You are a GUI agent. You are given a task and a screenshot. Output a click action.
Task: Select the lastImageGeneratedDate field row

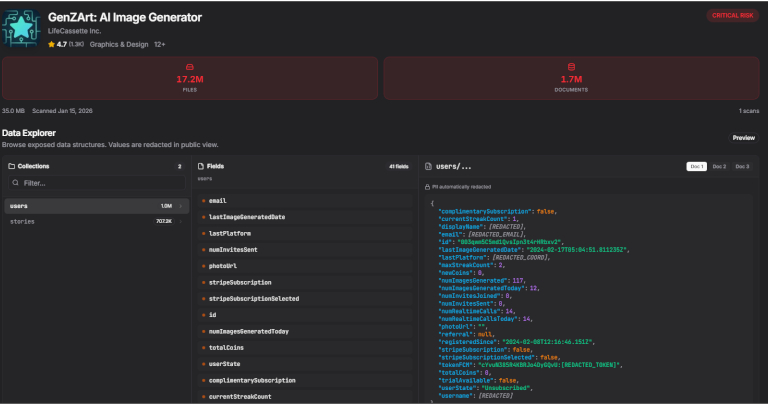[305, 217]
